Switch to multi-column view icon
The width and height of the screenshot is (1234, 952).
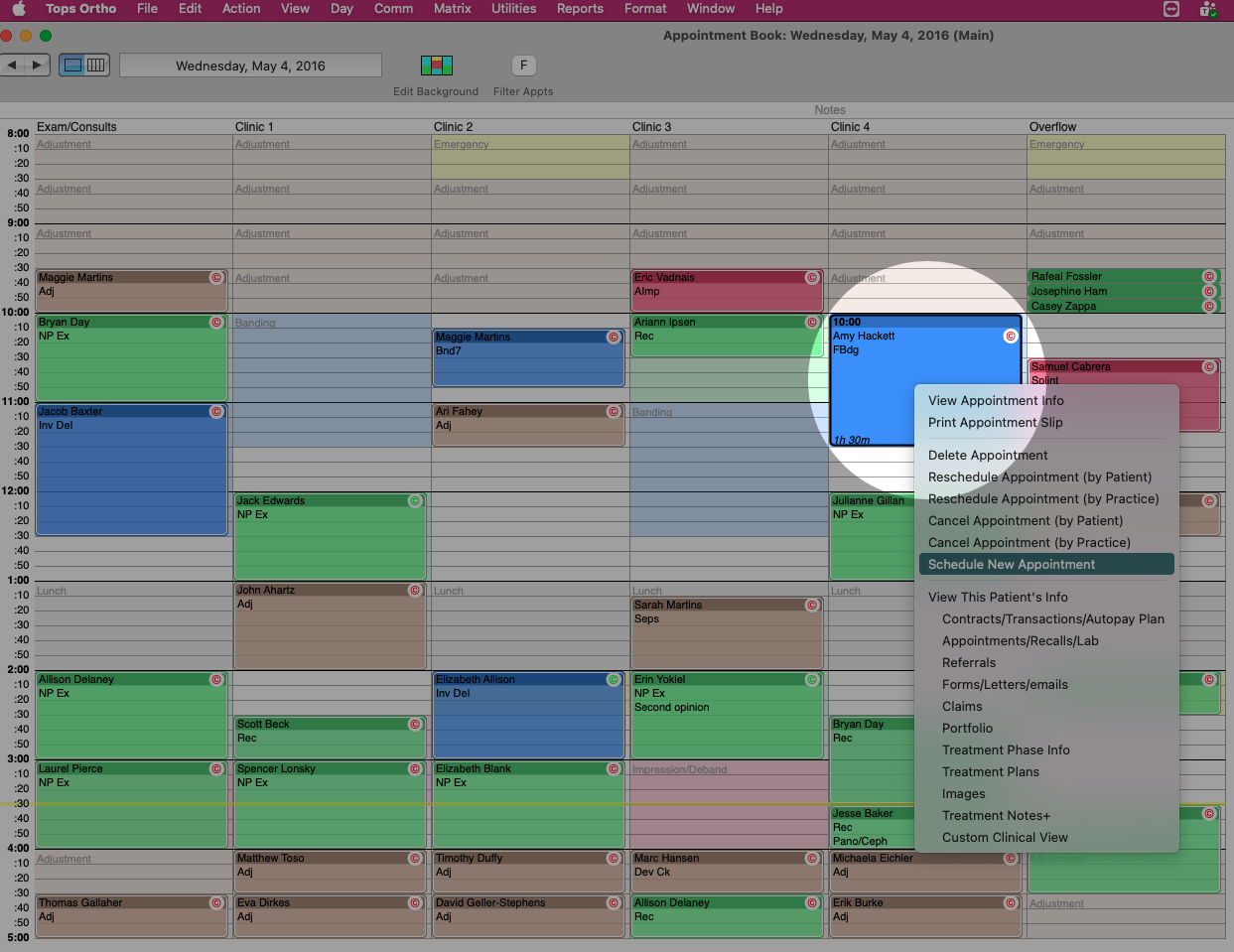pyautogui.click(x=96, y=65)
